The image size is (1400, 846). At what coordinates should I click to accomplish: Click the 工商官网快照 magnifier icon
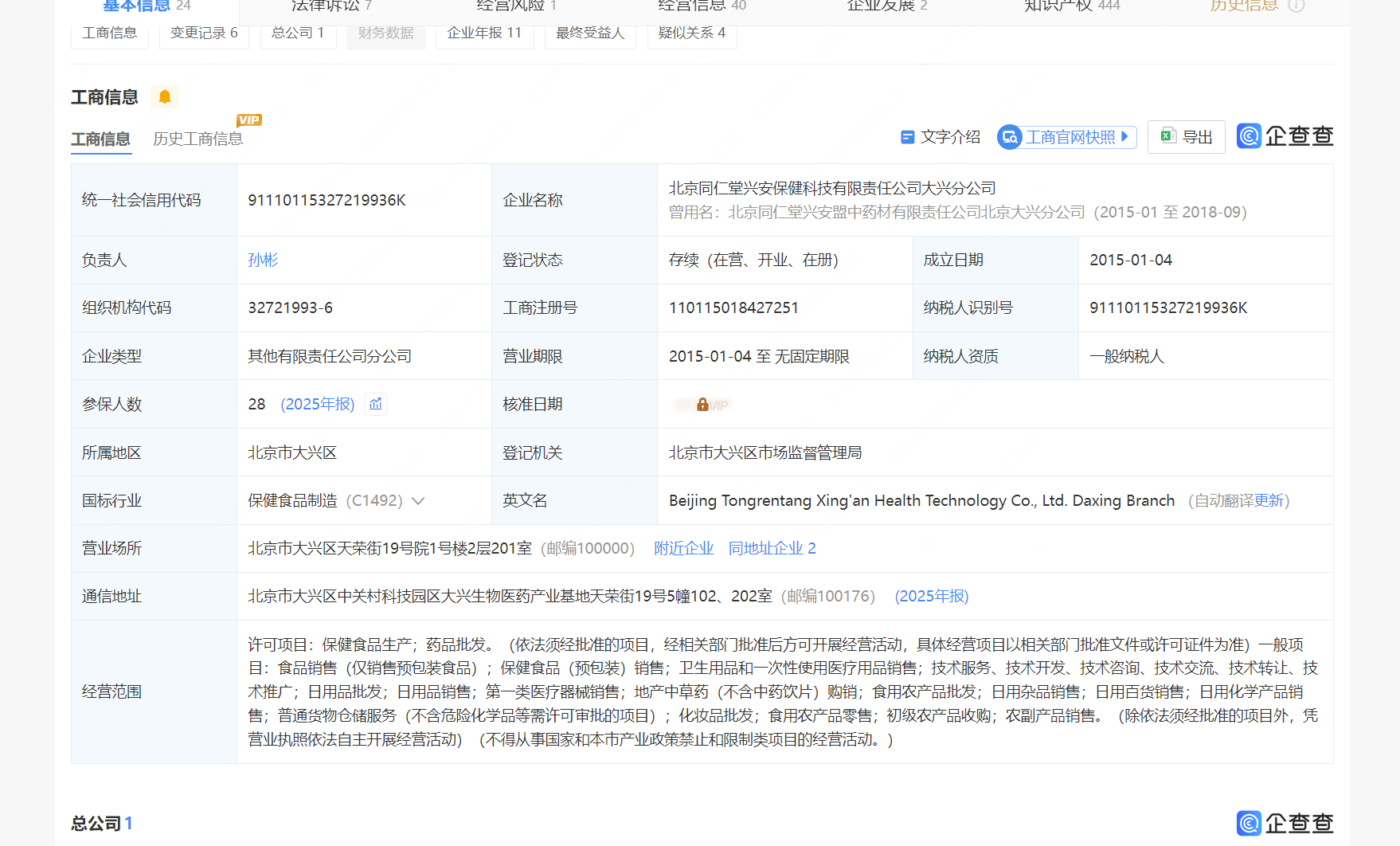1010,137
